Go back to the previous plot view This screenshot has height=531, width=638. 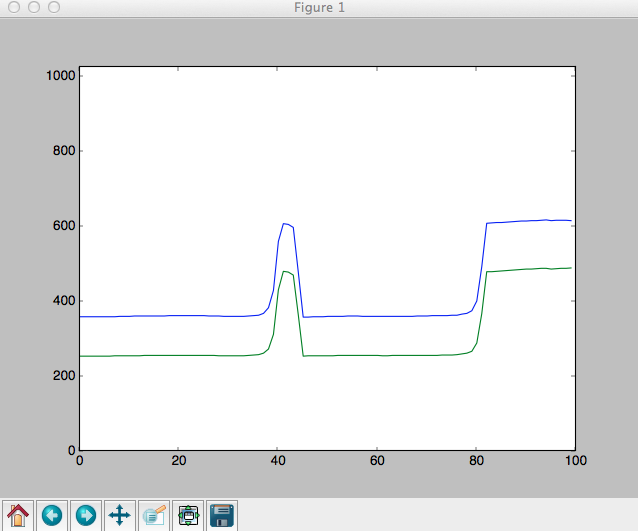[52, 515]
